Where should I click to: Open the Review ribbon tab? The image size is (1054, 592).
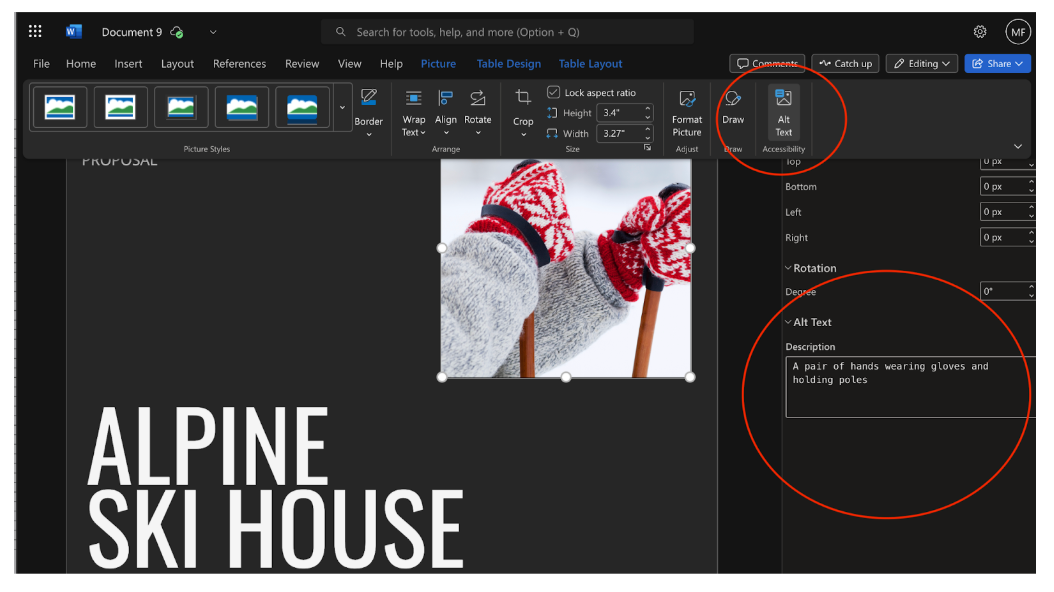302,63
